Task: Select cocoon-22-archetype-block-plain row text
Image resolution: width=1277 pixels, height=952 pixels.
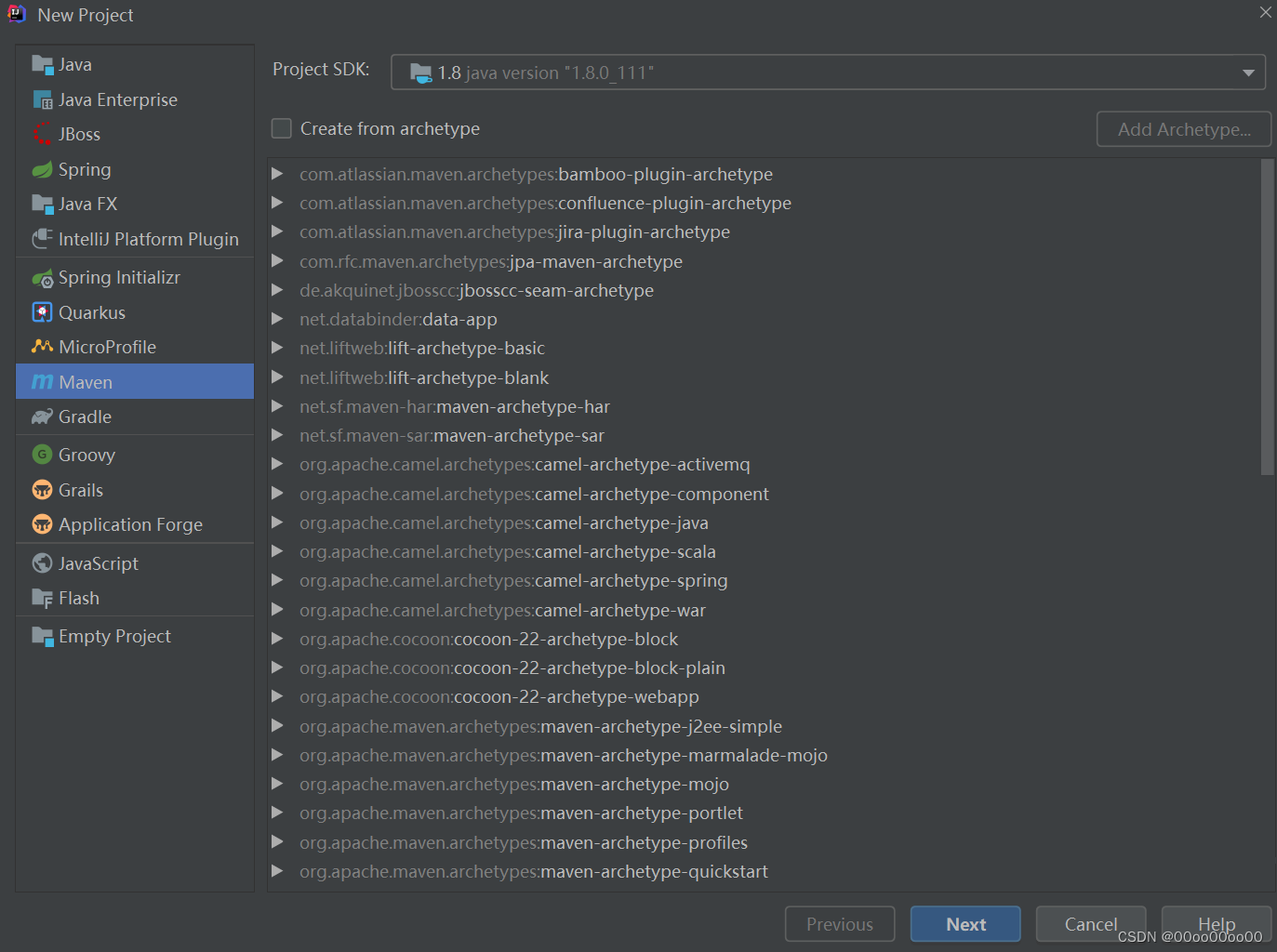Action: [x=512, y=668]
